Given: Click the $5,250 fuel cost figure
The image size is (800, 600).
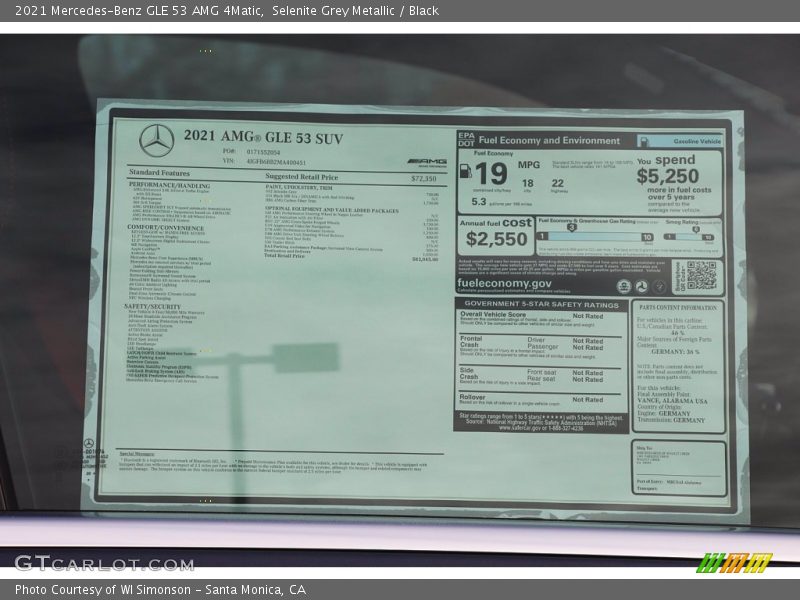Looking at the screenshot, I should pyautogui.click(x=668, y=176).
